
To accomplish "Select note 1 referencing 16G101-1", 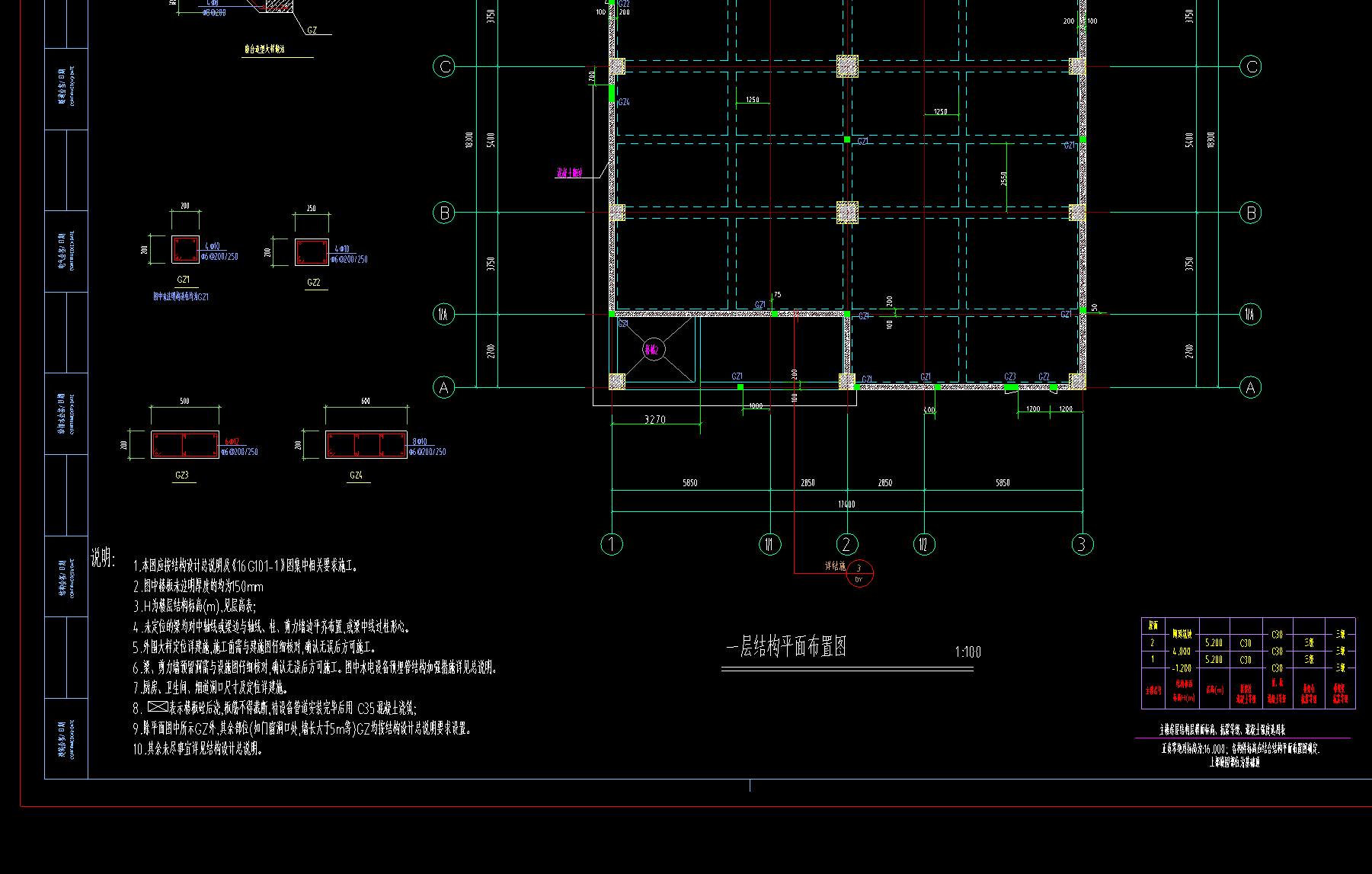I will tap(245, 566).
